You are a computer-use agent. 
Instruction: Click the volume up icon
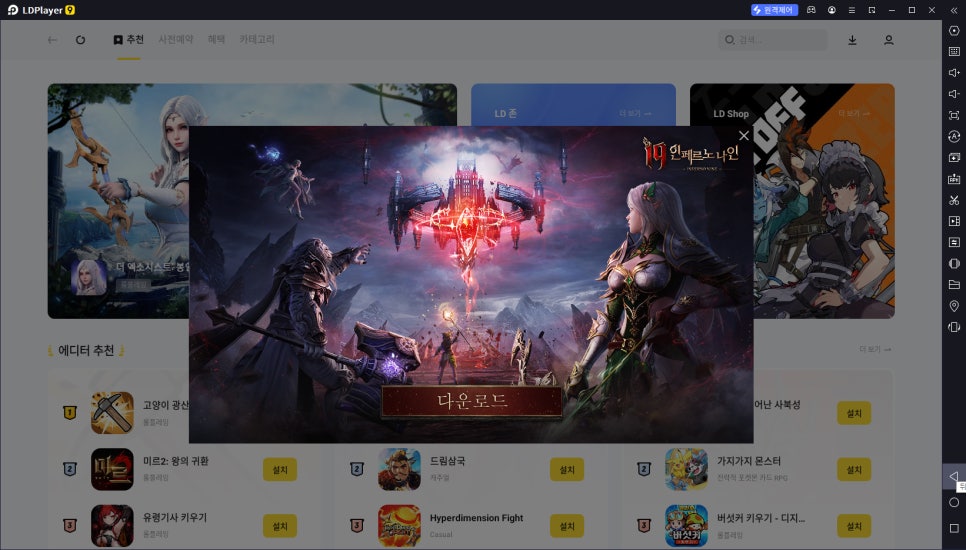tap(954, 73)
